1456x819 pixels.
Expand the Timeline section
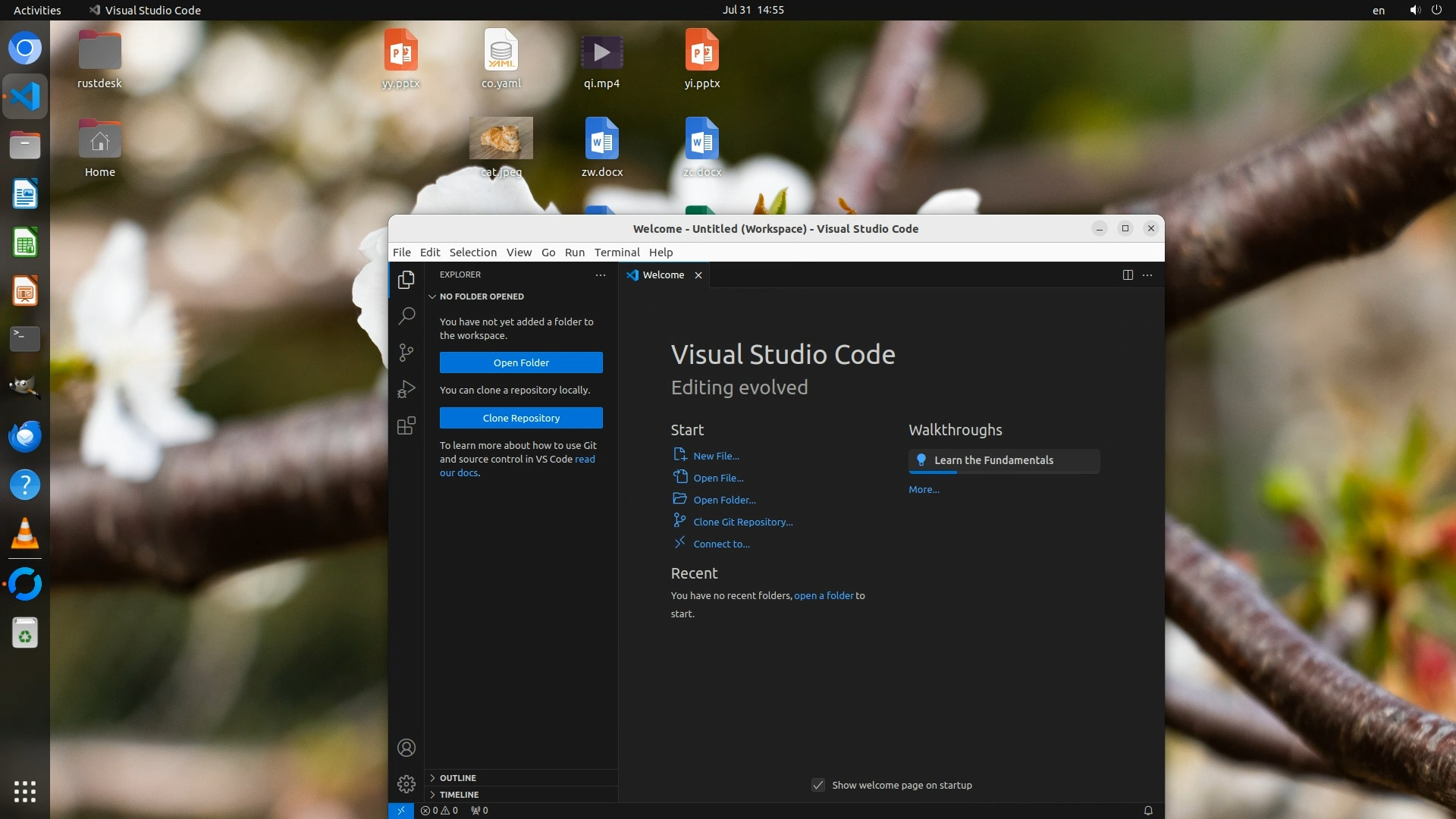(x=458, y=794)
